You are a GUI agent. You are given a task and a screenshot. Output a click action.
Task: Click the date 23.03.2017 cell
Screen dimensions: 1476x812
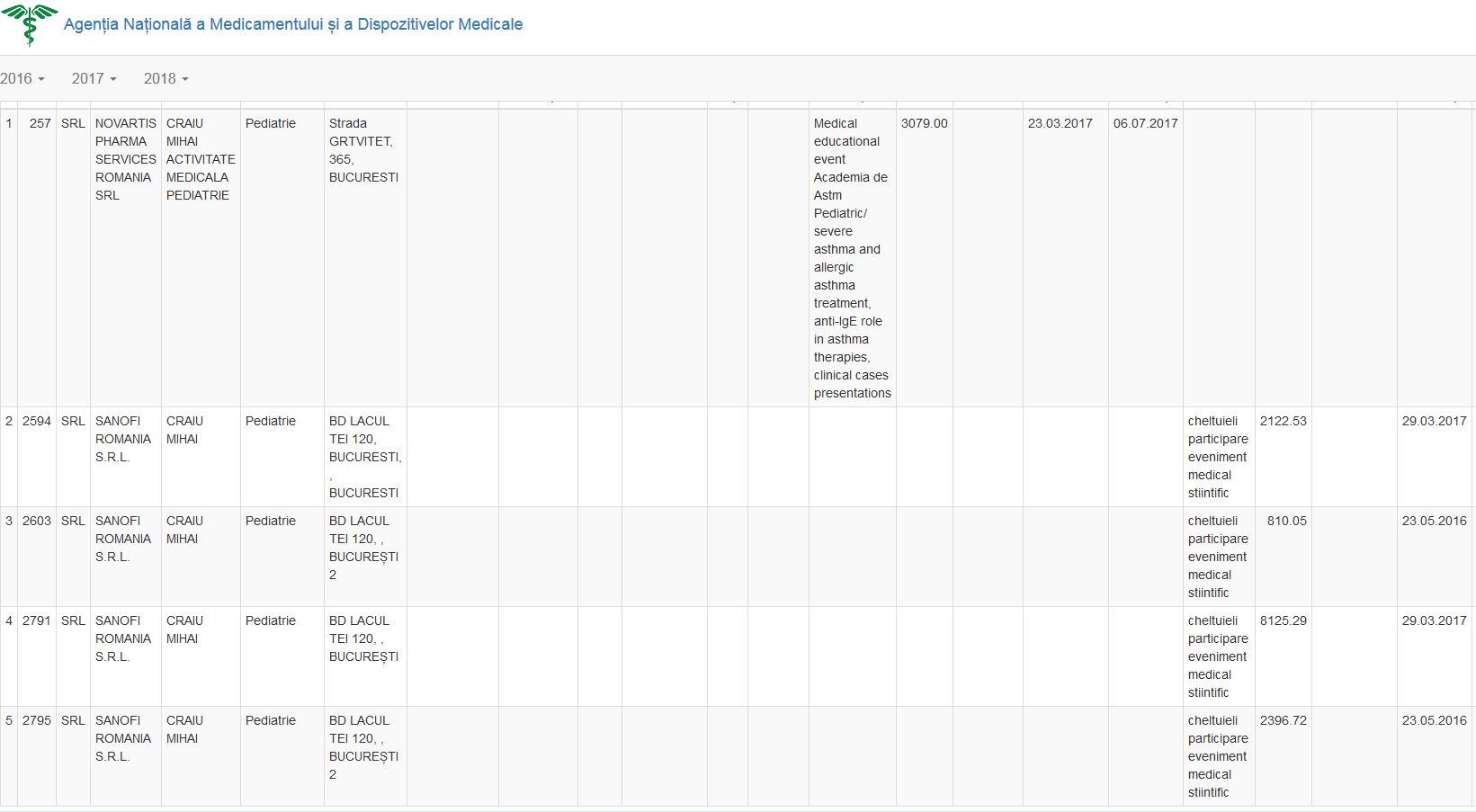click(1060, 123)
